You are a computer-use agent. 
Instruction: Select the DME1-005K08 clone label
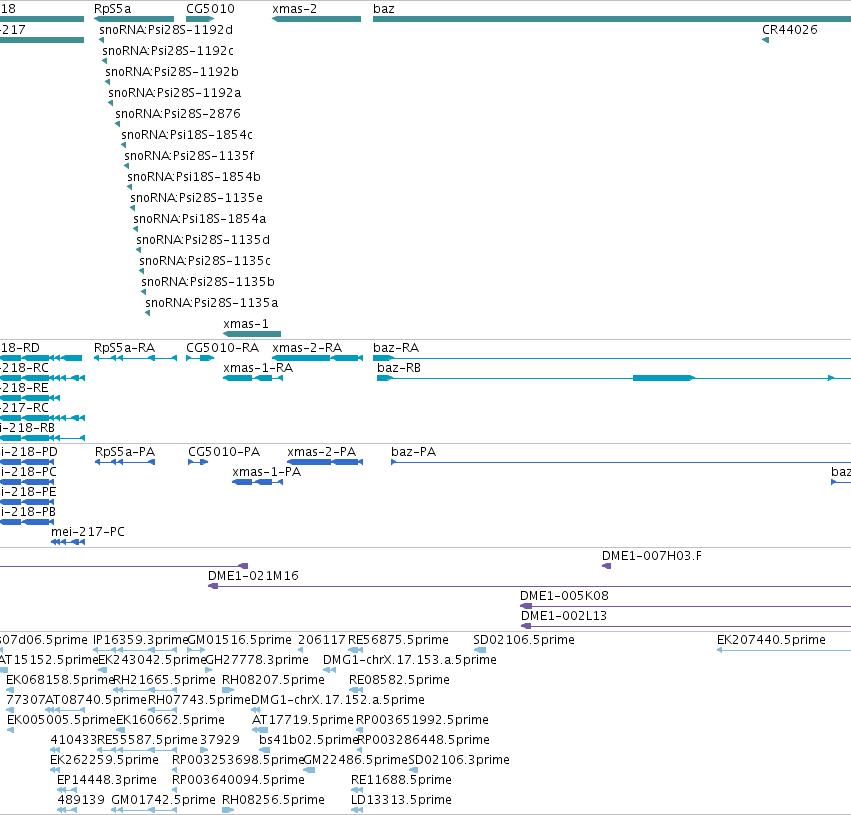coord(564,596)
